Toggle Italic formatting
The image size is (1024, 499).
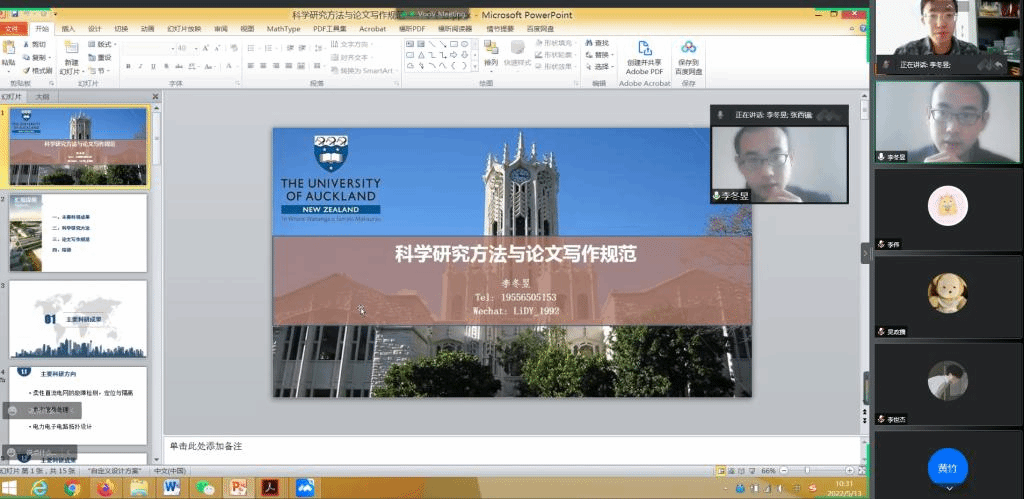point(140,67)
